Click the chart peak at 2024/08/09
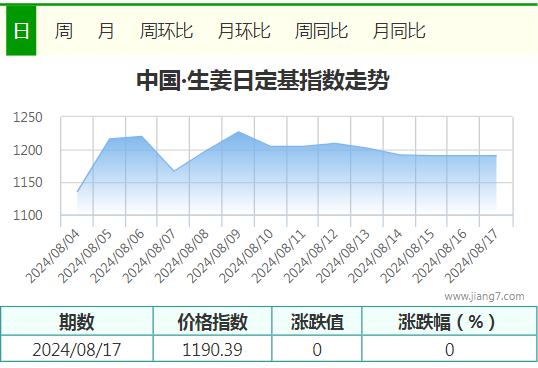The height and width of the screenshot is (368, 538). 238,132
